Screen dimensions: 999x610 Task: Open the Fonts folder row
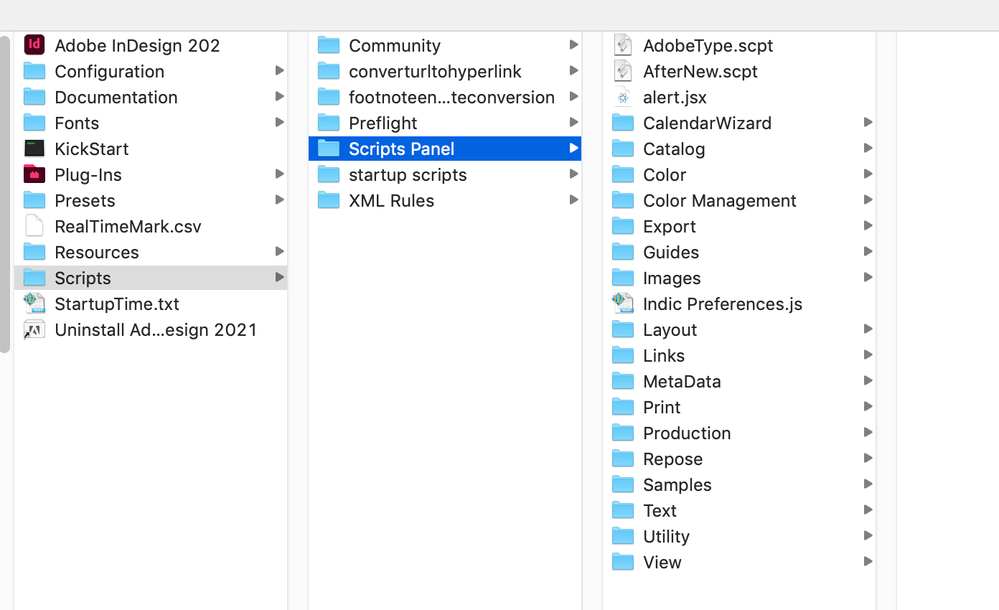[150, 122]
